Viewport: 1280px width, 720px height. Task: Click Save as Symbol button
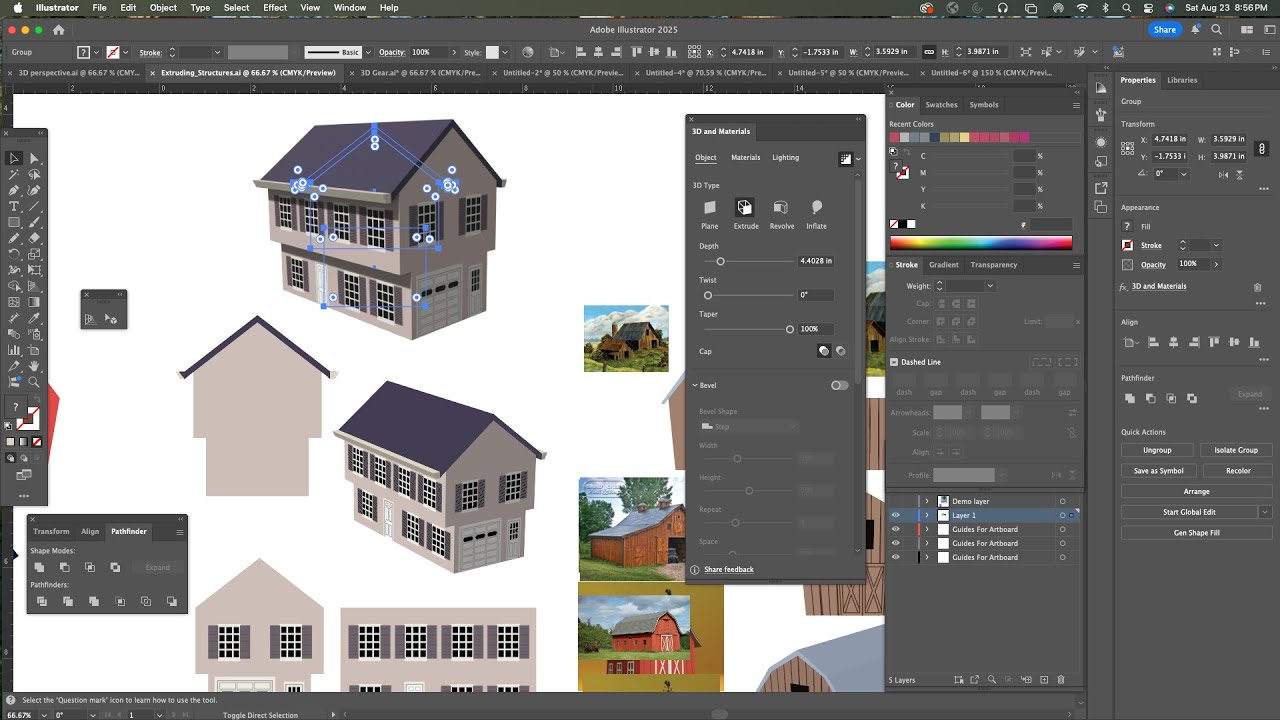[1158, 471]
